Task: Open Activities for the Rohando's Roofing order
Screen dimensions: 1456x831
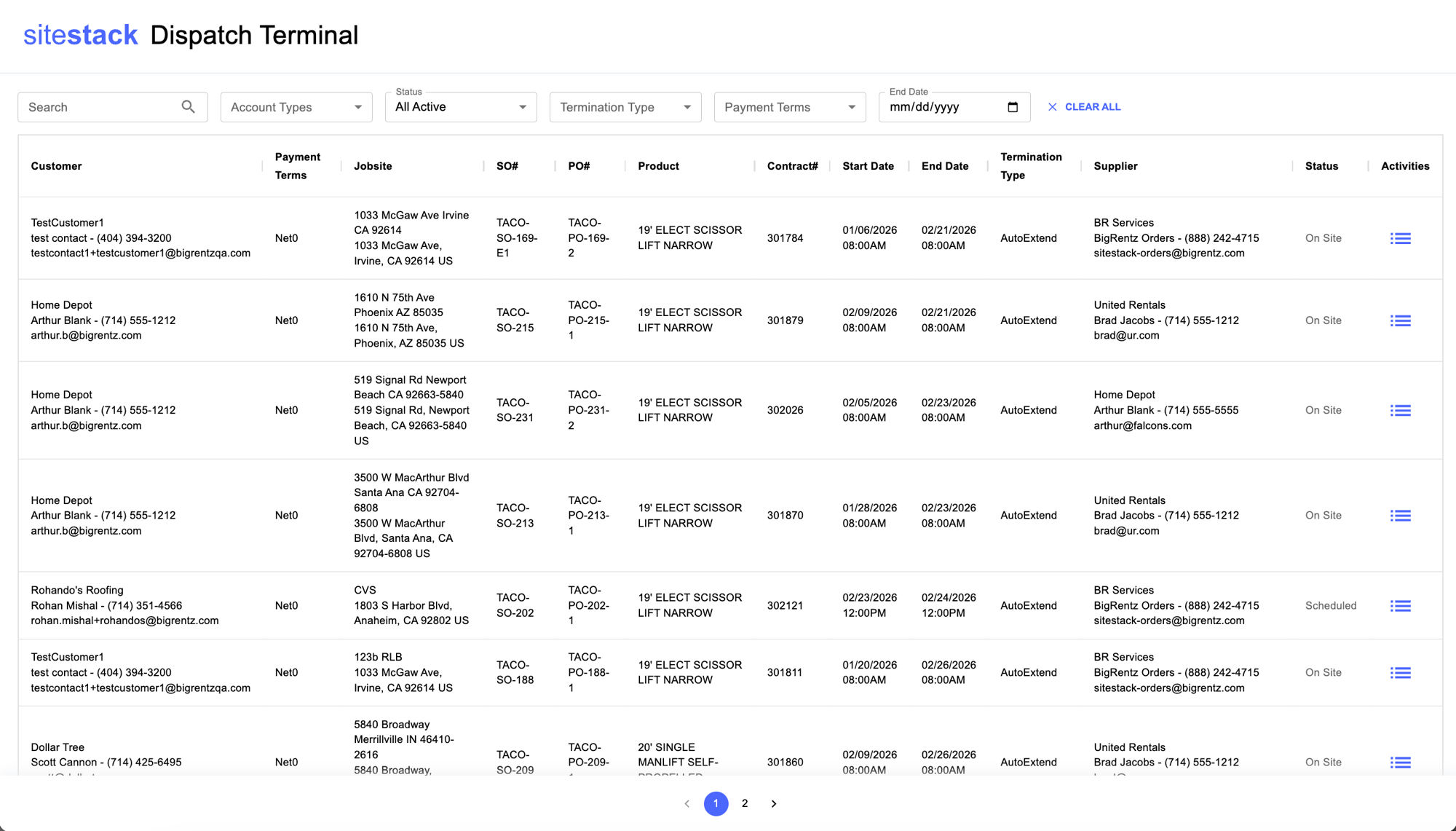Action: pos(1401,605)
